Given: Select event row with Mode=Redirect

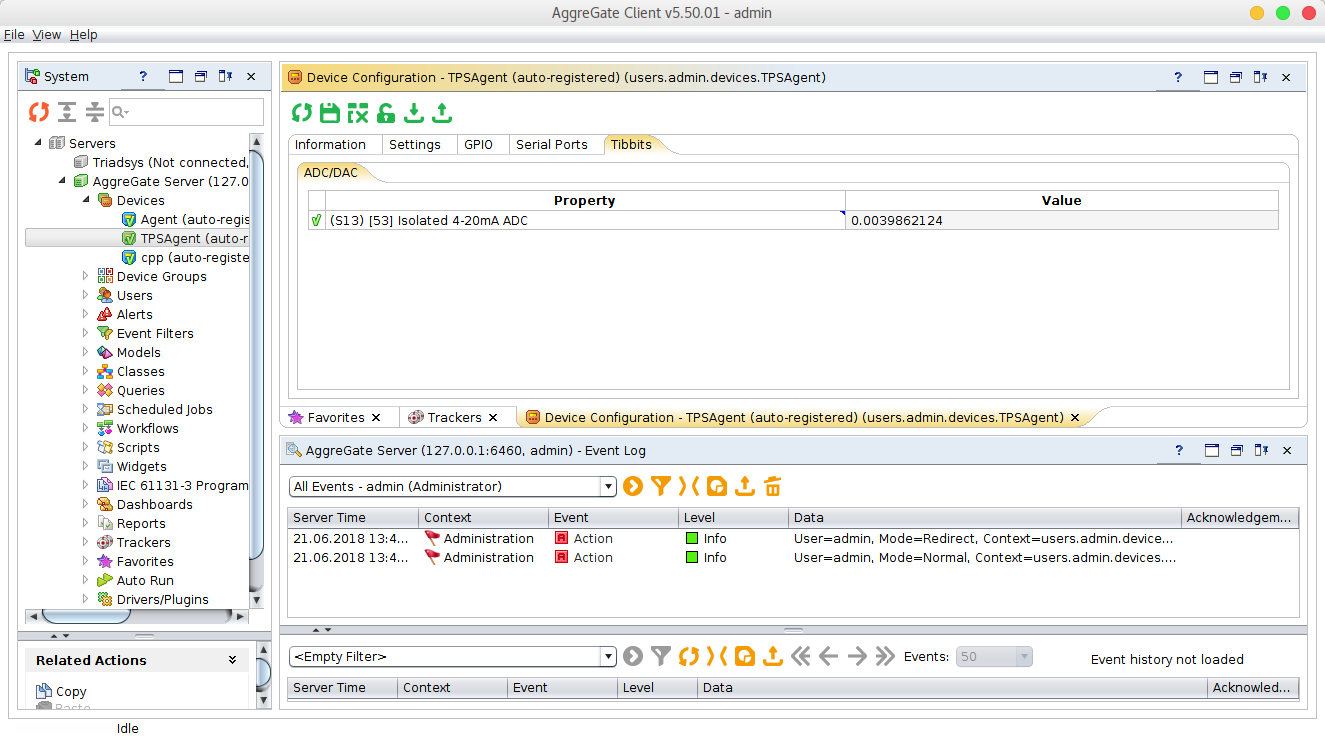Looking at the screenshot, I should [x=793, y=538].
